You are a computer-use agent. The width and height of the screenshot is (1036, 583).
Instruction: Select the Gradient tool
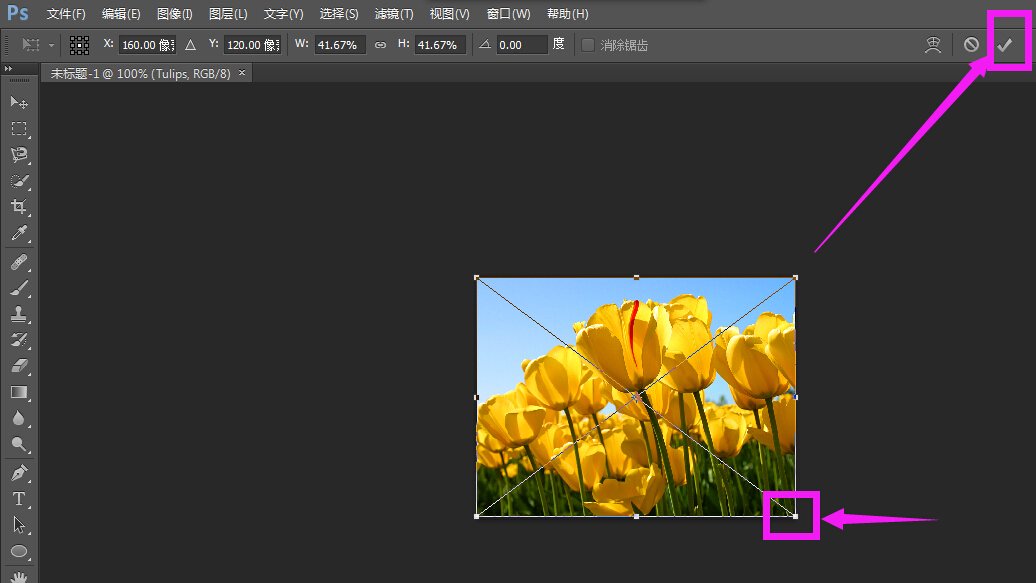click(x=19, y=392)
